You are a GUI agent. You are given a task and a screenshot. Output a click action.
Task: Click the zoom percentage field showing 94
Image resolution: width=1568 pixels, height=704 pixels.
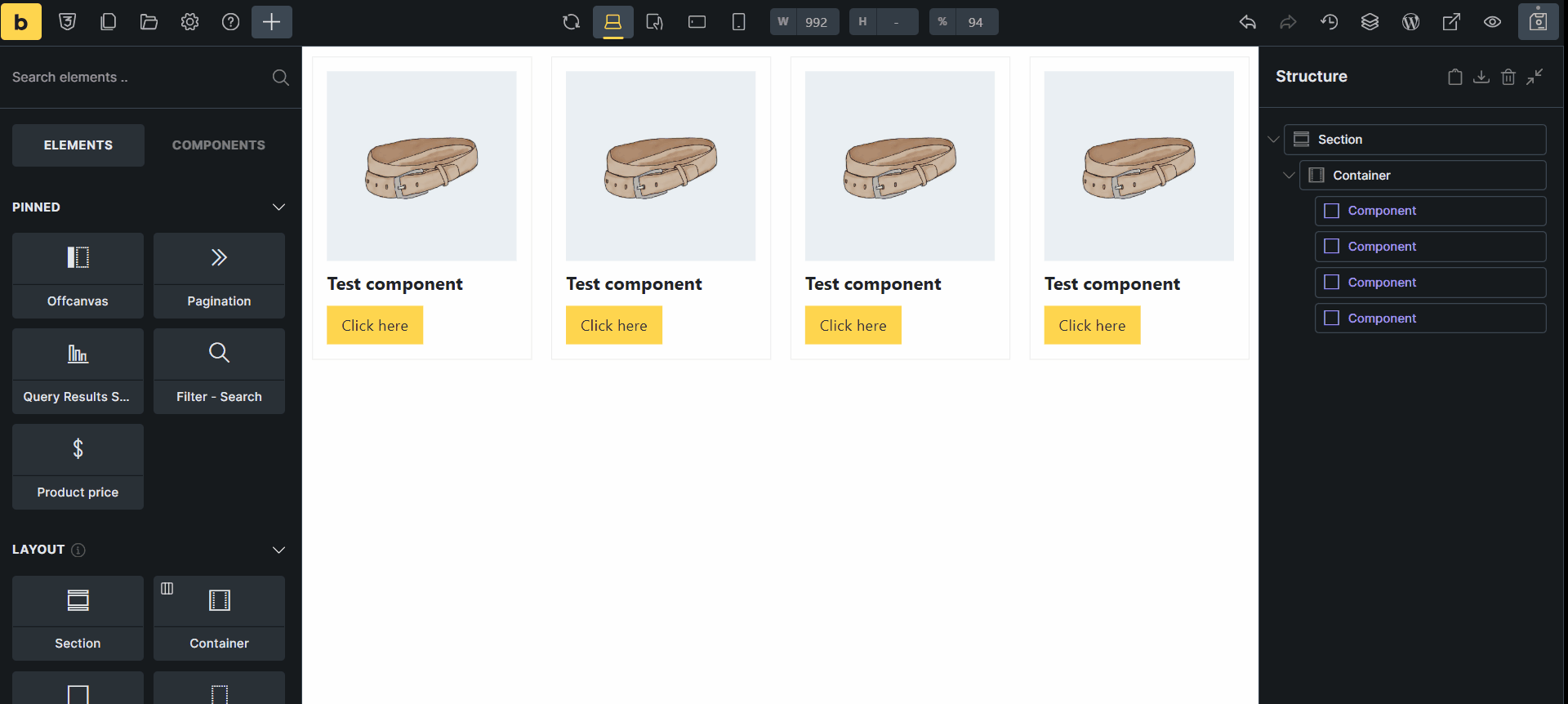[964, 22]
